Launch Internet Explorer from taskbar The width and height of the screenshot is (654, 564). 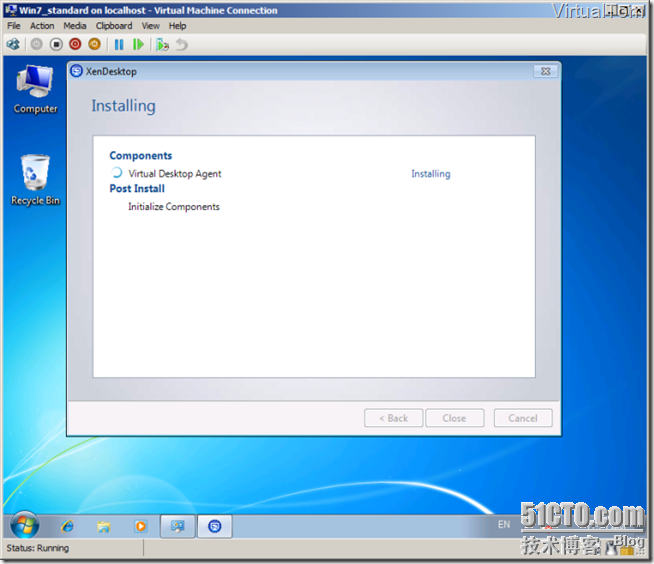pyautogui.click(x=68, y=526)
